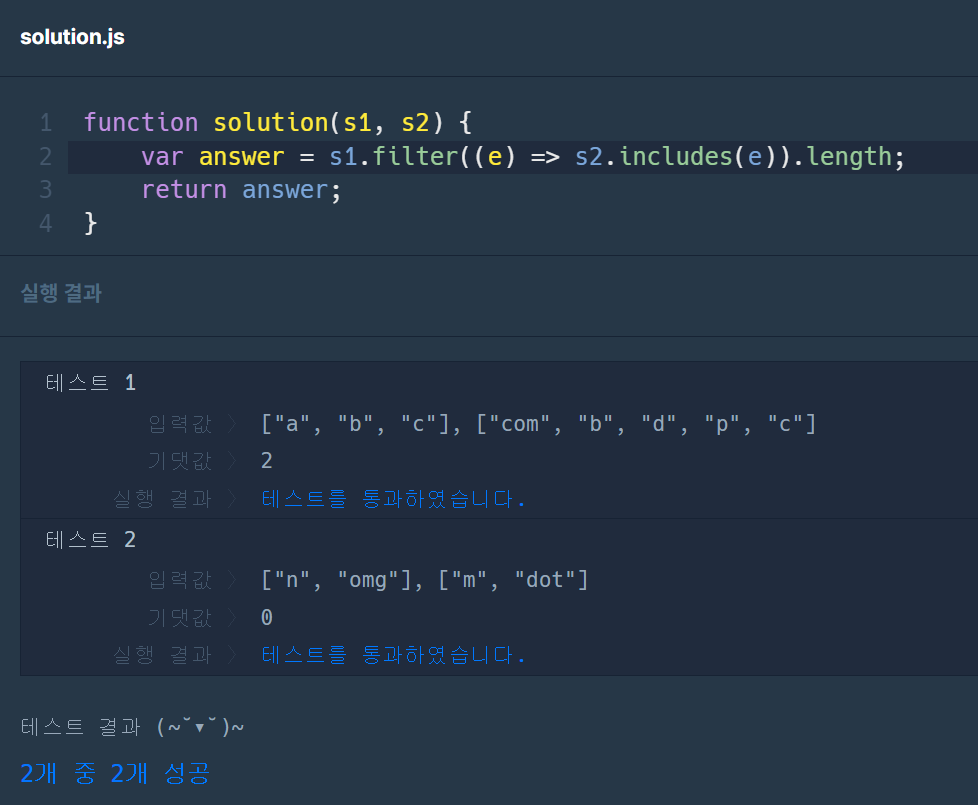
Task: Click the '실행 결과' section header
Action: coord(61,293)
